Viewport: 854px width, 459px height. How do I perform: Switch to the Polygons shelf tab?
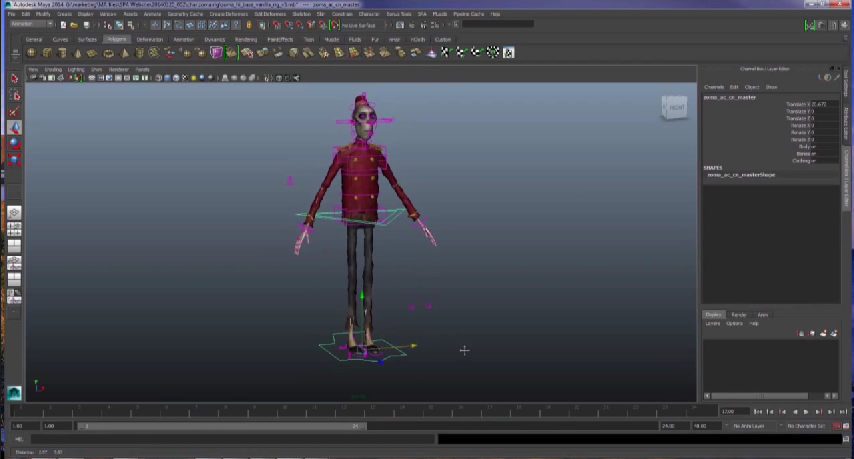[116, 39]
